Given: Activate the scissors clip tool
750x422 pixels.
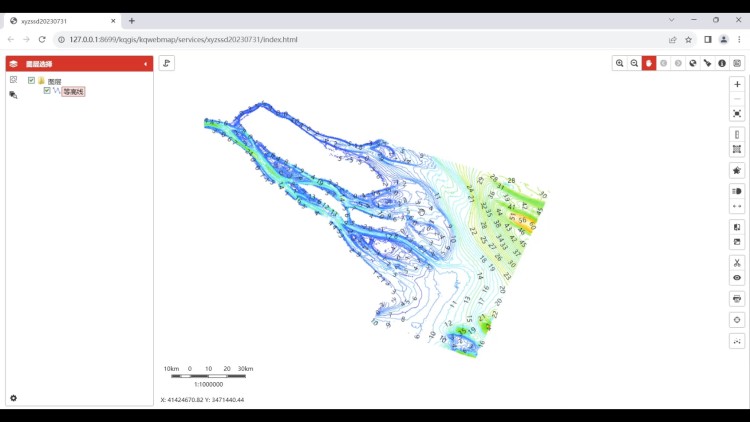Looking at the screenshot, I should [737, 263].
